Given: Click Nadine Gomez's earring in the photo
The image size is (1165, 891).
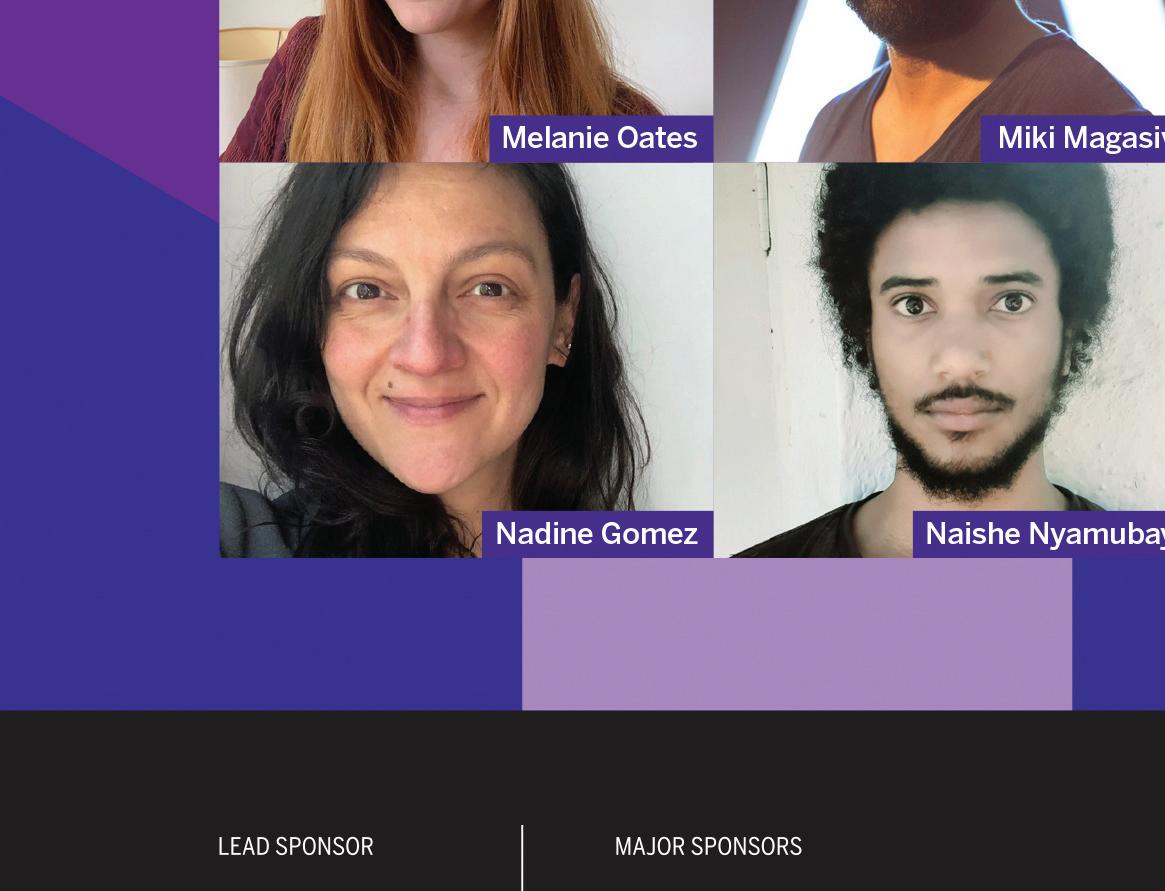Looking at the screenshot, I should coord(566,348).
